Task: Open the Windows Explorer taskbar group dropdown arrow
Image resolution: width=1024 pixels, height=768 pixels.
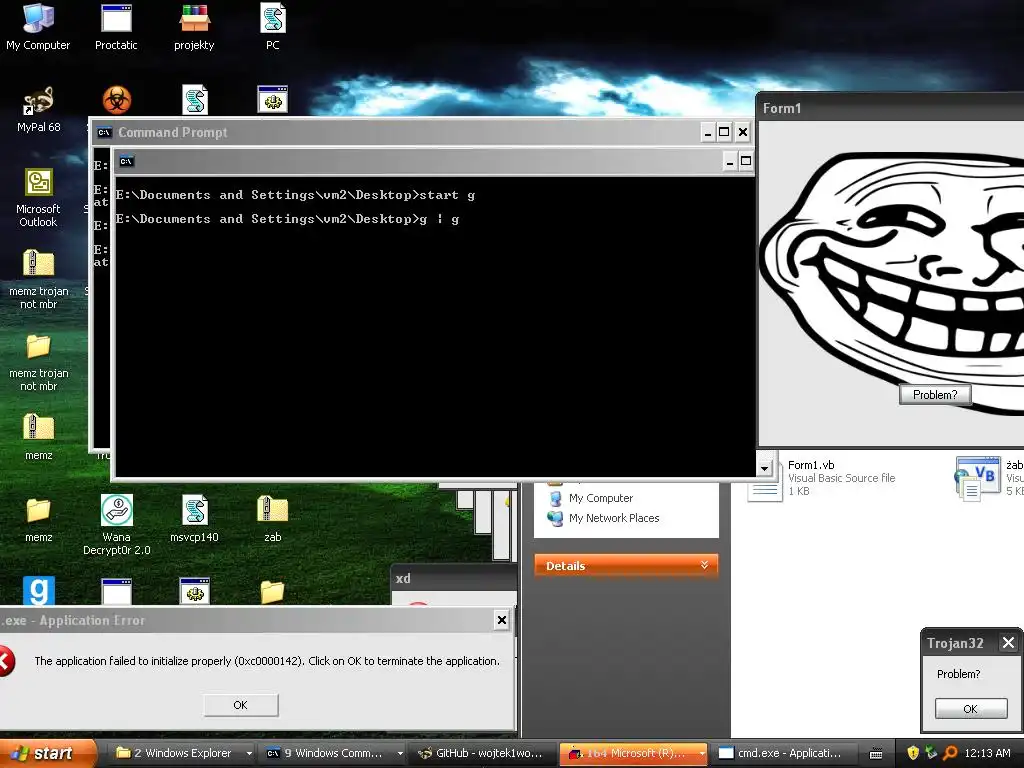Action: 249,754
